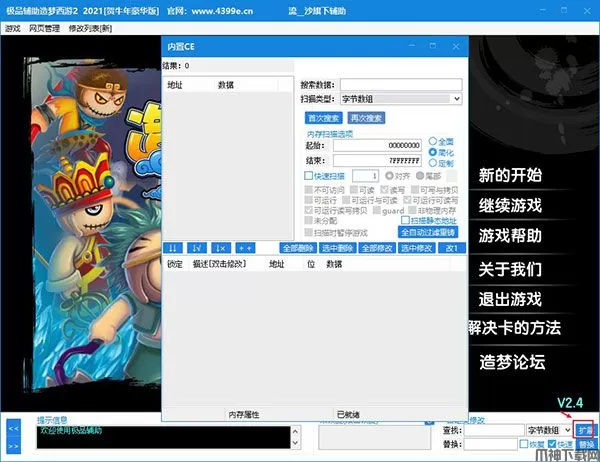600x462 pixels.
Task: Click the 再次搜索 button
Action: click(366, 118)
